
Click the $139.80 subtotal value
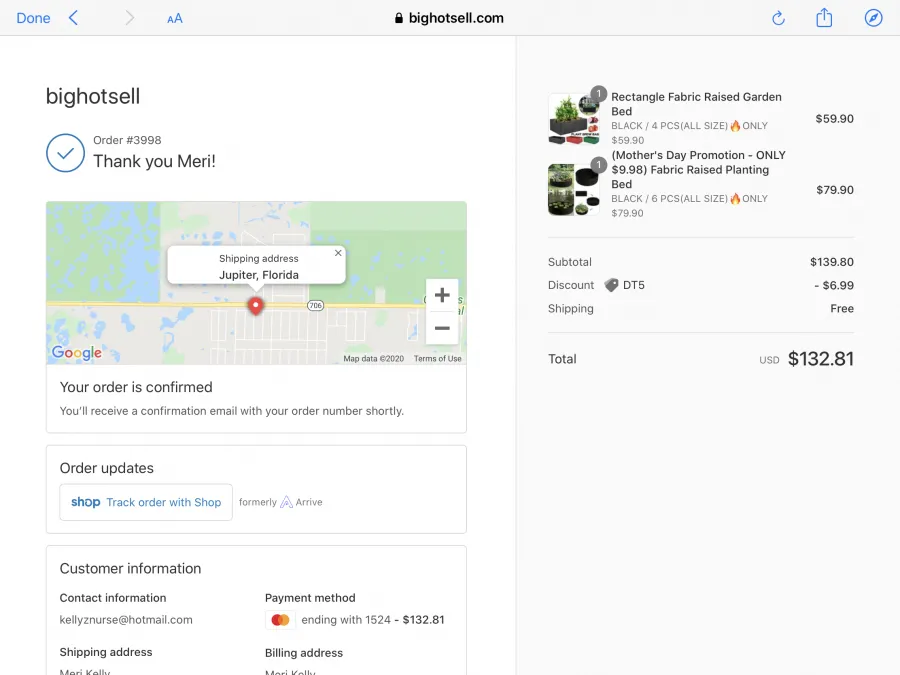[832, 262]
